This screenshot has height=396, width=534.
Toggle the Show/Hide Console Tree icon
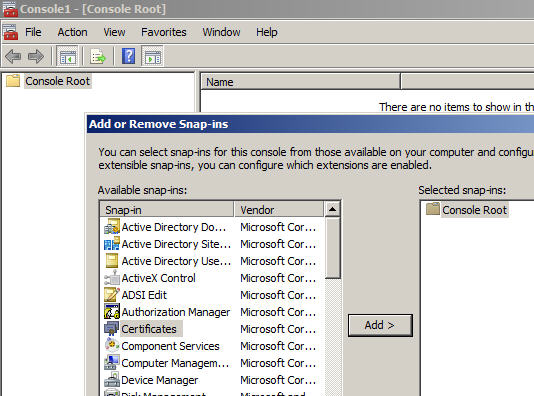click(x=67, y=57)
